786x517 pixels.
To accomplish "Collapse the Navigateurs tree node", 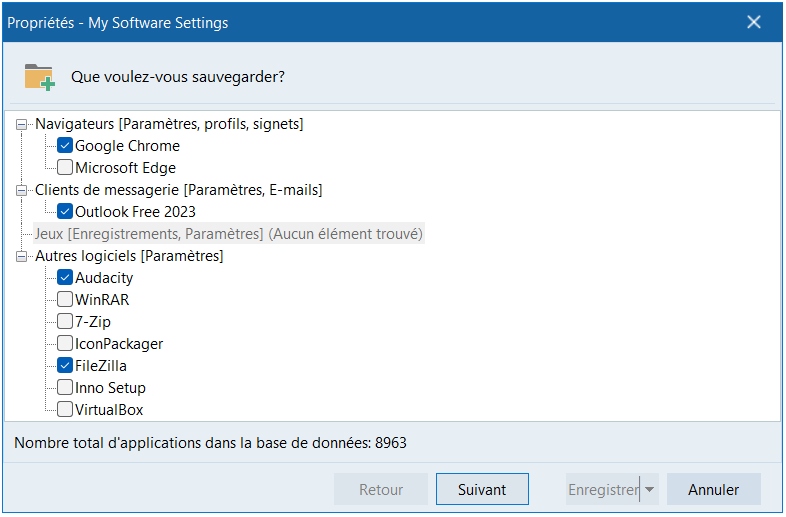I will pos(23,124).
